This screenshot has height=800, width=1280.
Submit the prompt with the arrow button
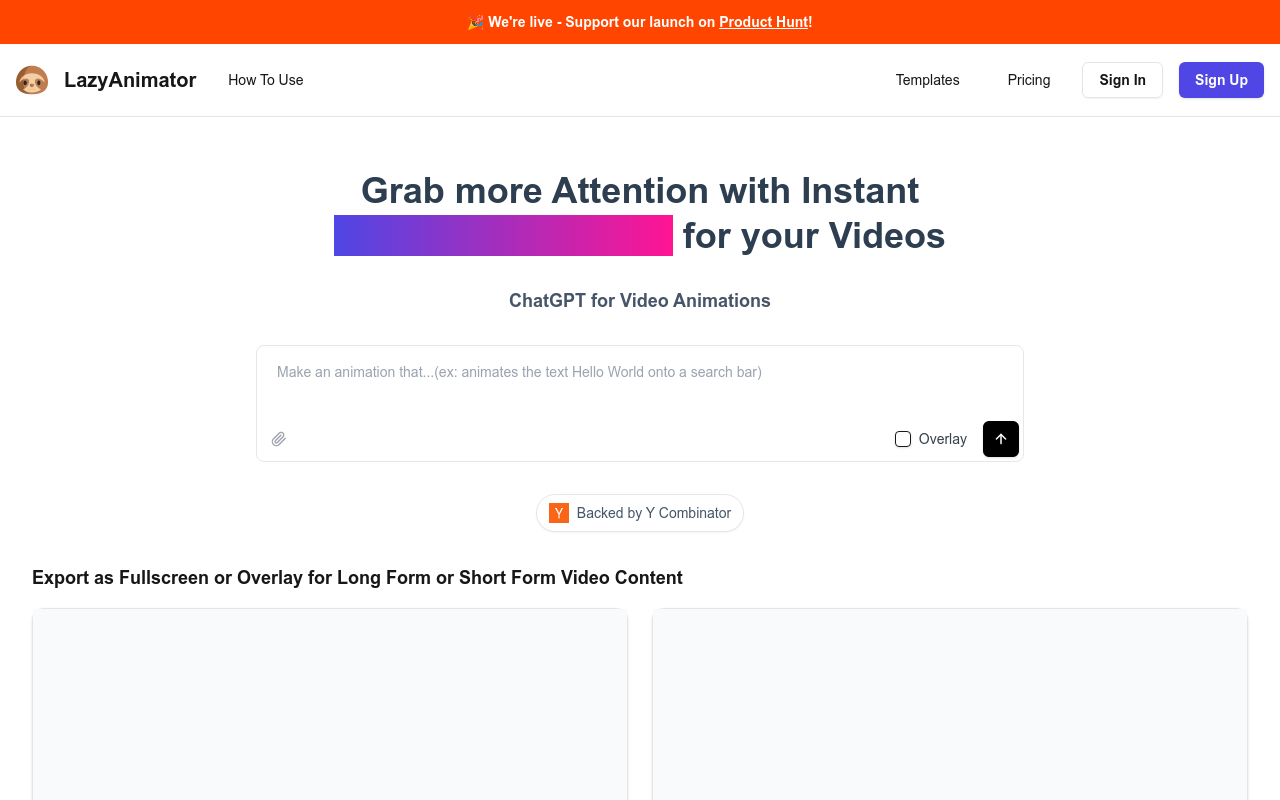coord(1001,439)
